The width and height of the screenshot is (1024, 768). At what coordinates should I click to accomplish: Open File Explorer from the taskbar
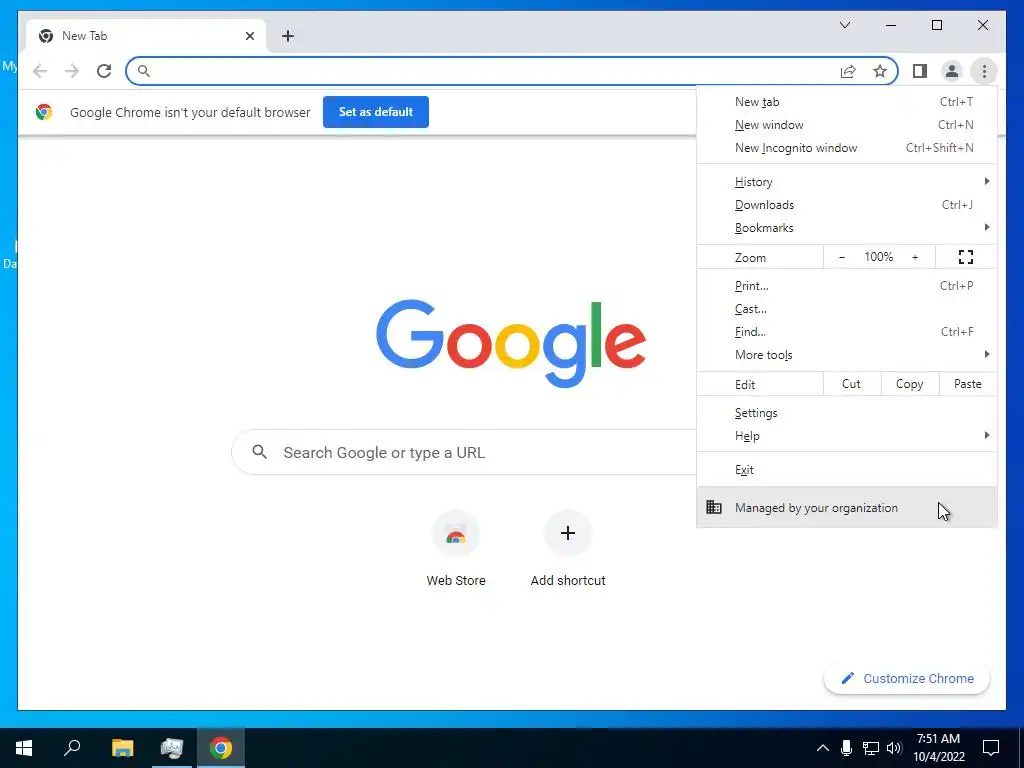coord(122,748)
